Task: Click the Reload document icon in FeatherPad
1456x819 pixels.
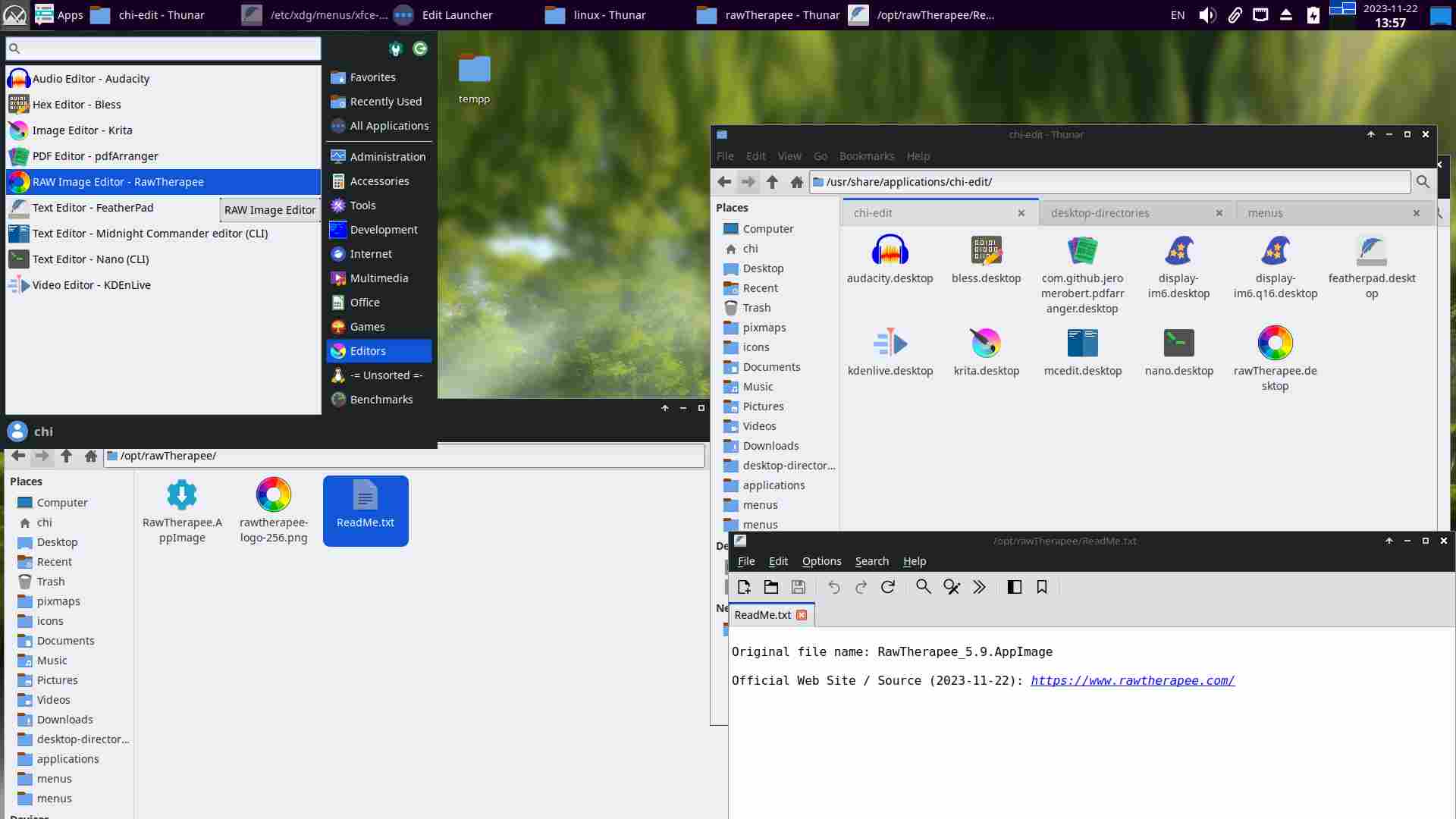Action: (x=888, y=587)
